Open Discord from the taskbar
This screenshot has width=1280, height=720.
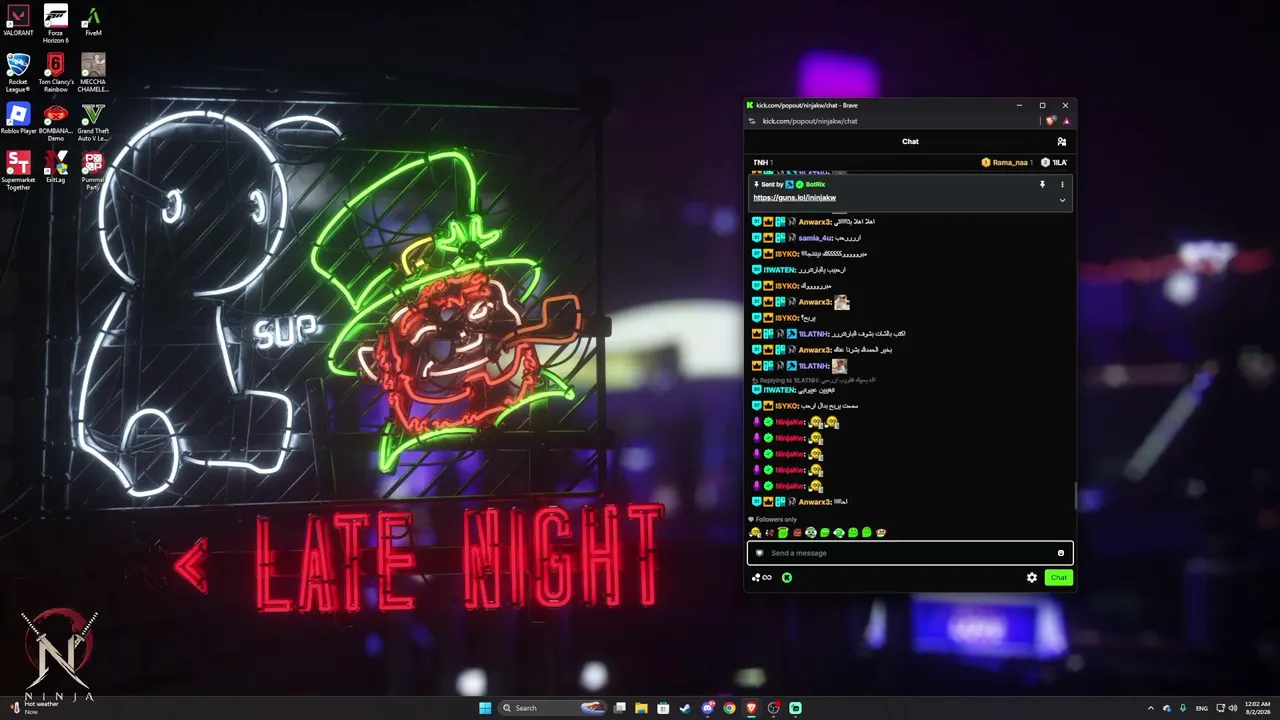pos(707,708)
